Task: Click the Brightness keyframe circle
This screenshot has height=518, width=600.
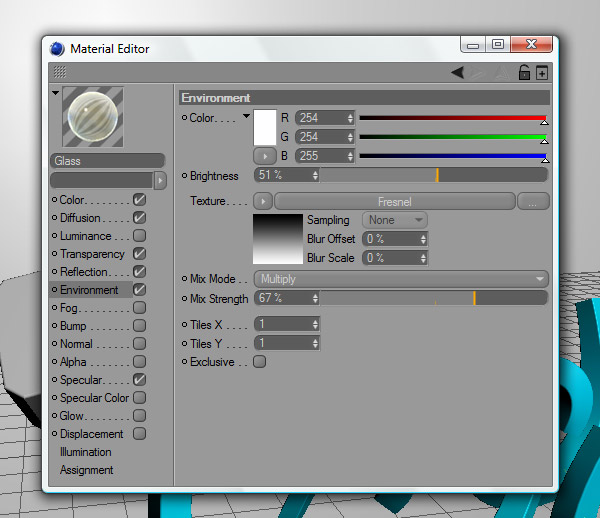Action: point(184,176)
